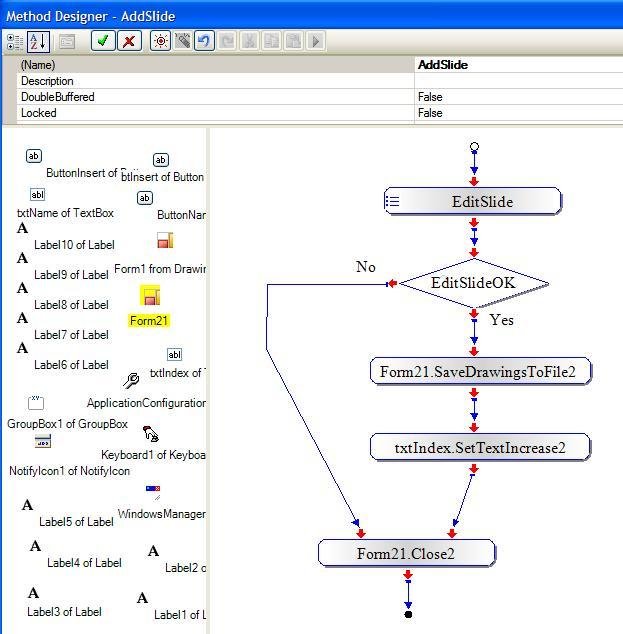Click the empty Description value field
The image size is (623, 634).
click(x=519, y=81)
